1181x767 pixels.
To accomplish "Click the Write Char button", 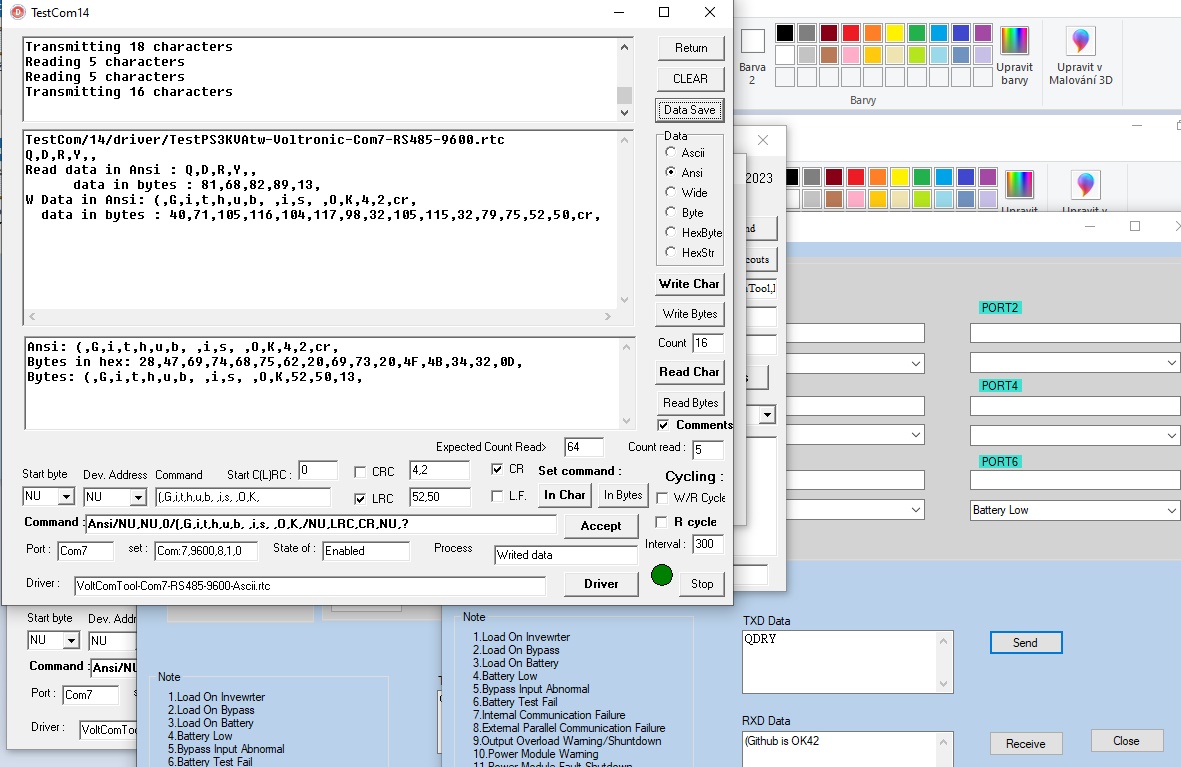I will click(x=689, y=284).
